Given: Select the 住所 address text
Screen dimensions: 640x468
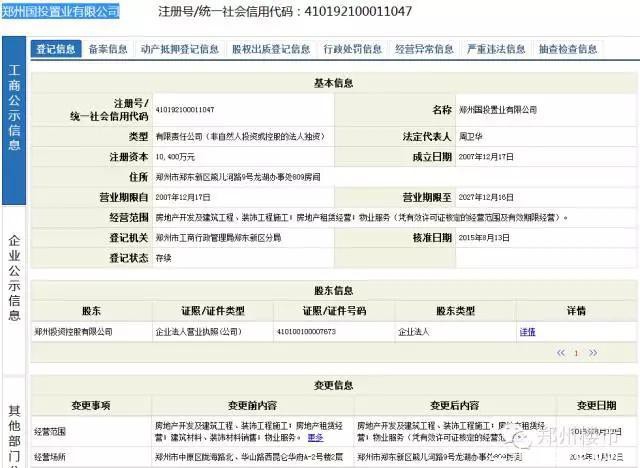Looking at the screenshot, I should tap(238, 177).
